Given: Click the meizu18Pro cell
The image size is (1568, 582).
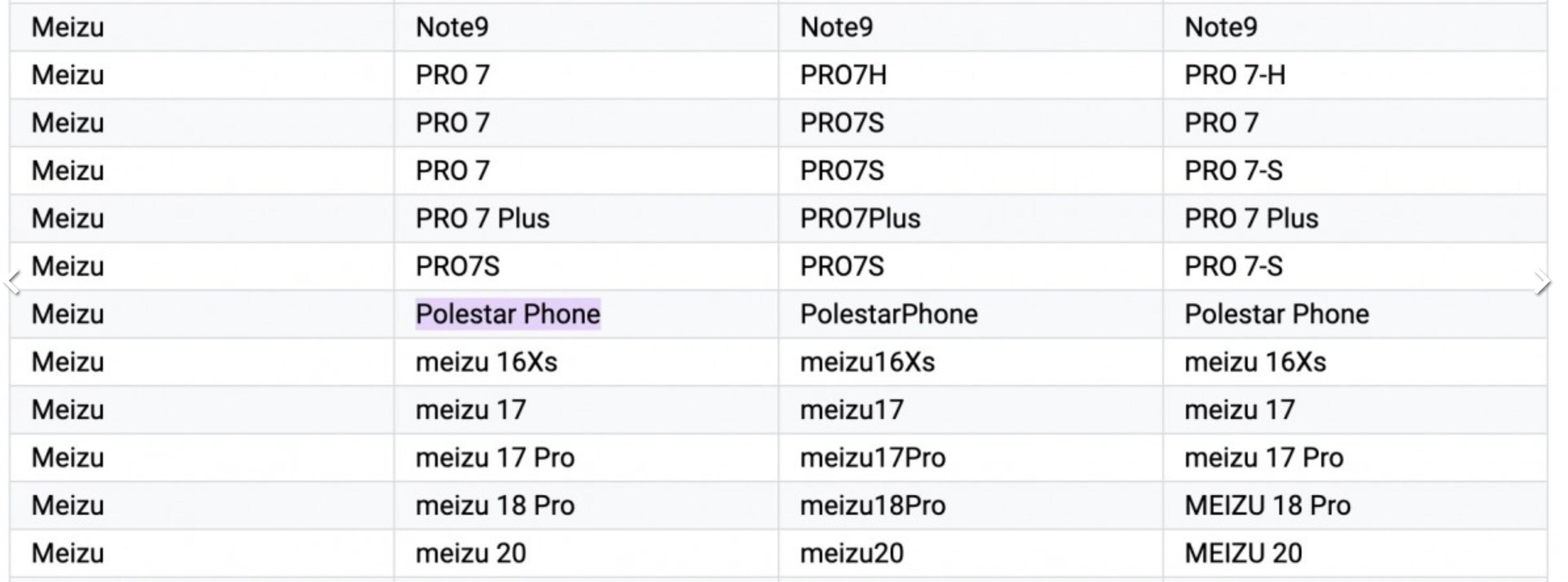Looking at the screenshot, I should click(x=872, y=505).
